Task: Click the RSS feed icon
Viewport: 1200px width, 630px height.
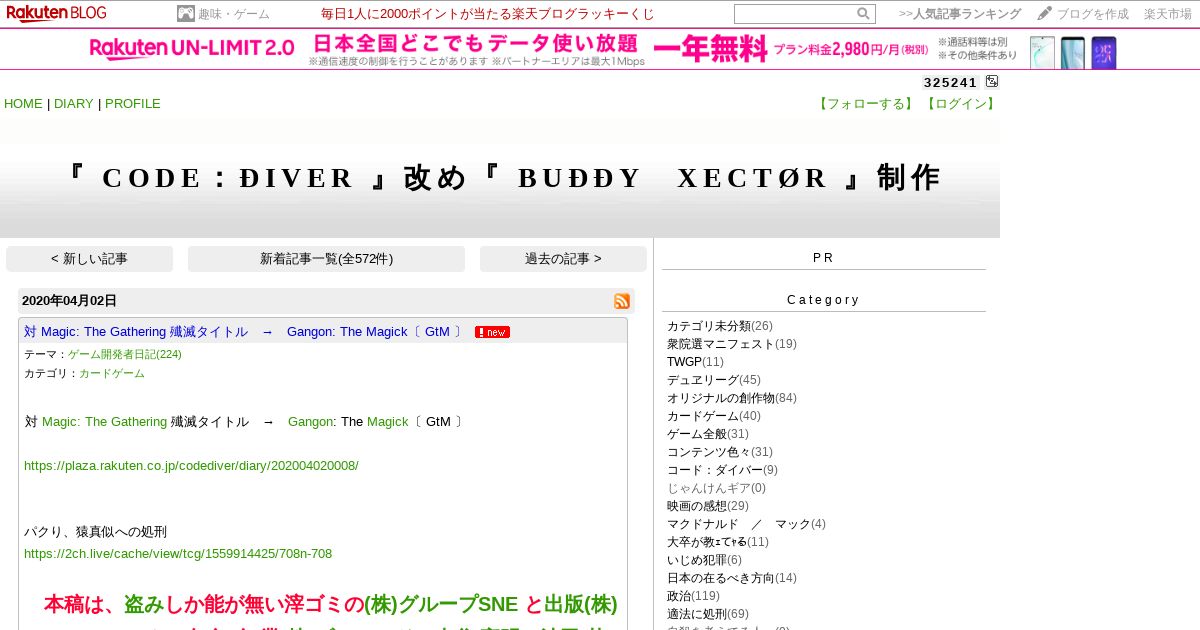Action: [x=622, y=301]
